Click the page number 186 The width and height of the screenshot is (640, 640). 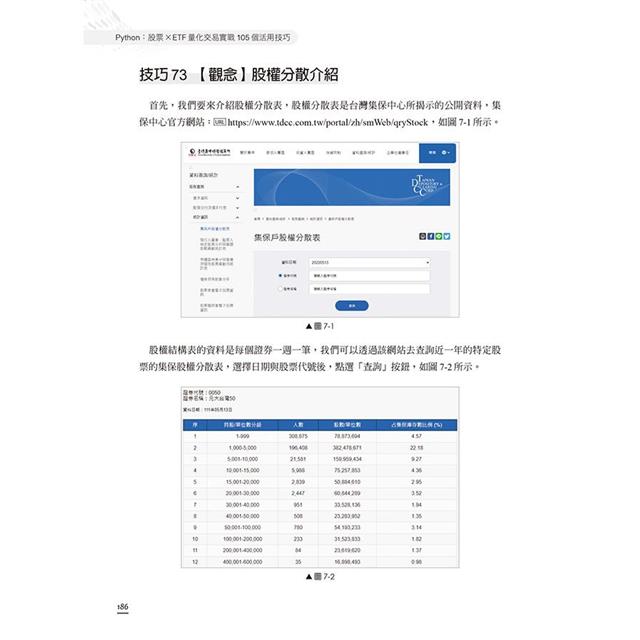click(122, 607)
